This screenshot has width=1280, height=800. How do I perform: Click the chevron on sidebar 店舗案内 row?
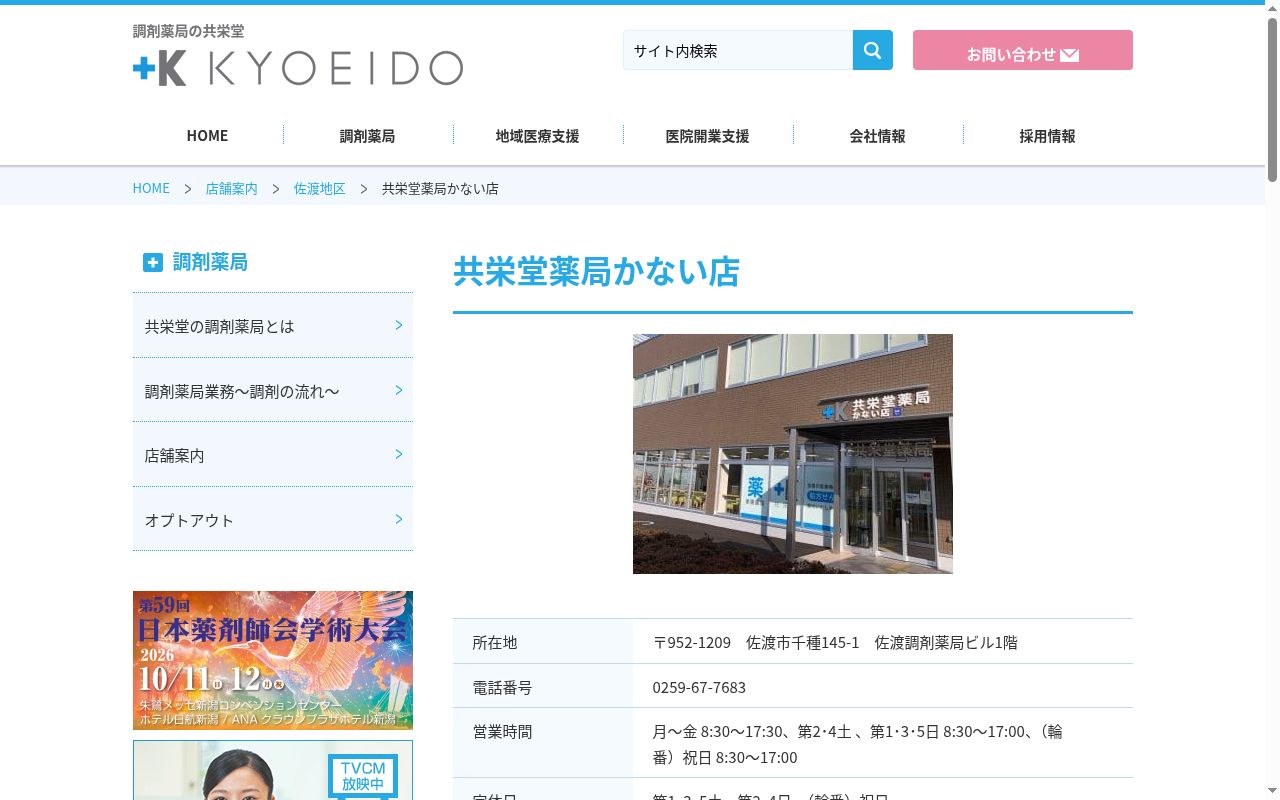point(399,454)
